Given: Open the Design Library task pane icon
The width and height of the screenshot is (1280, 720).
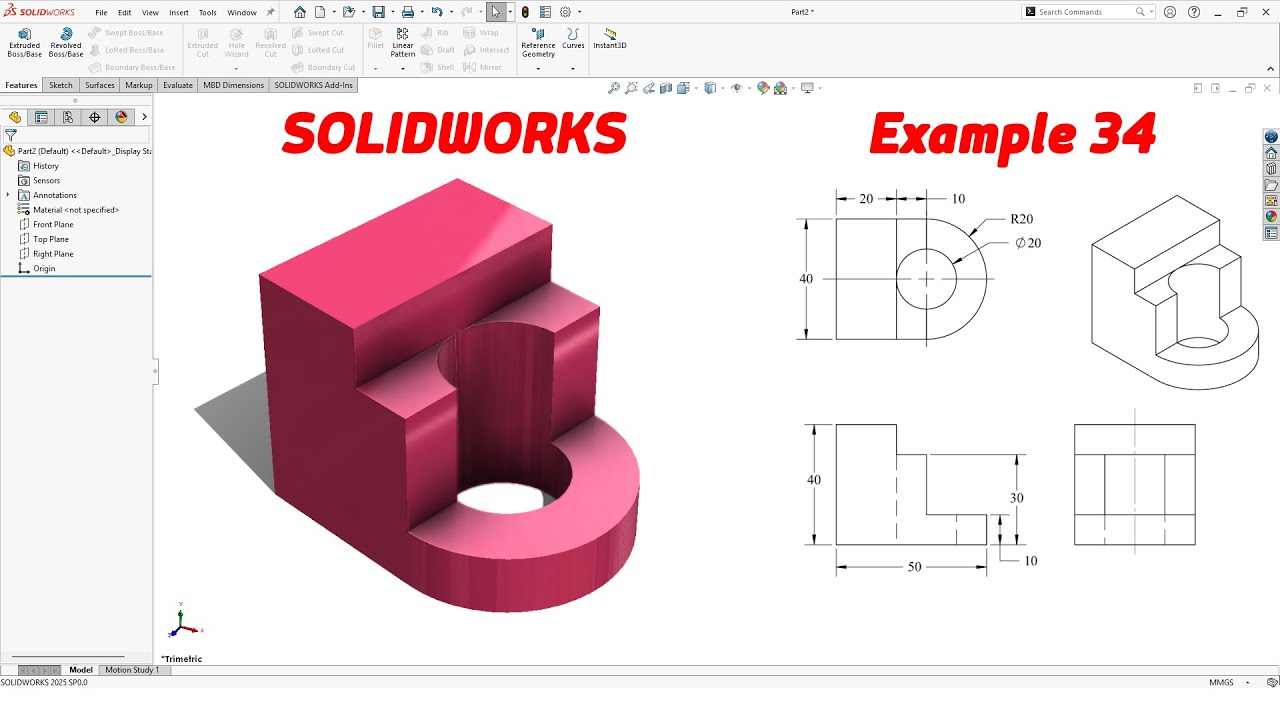Looking at the screenshot, I should click(x=1271, y=169).
